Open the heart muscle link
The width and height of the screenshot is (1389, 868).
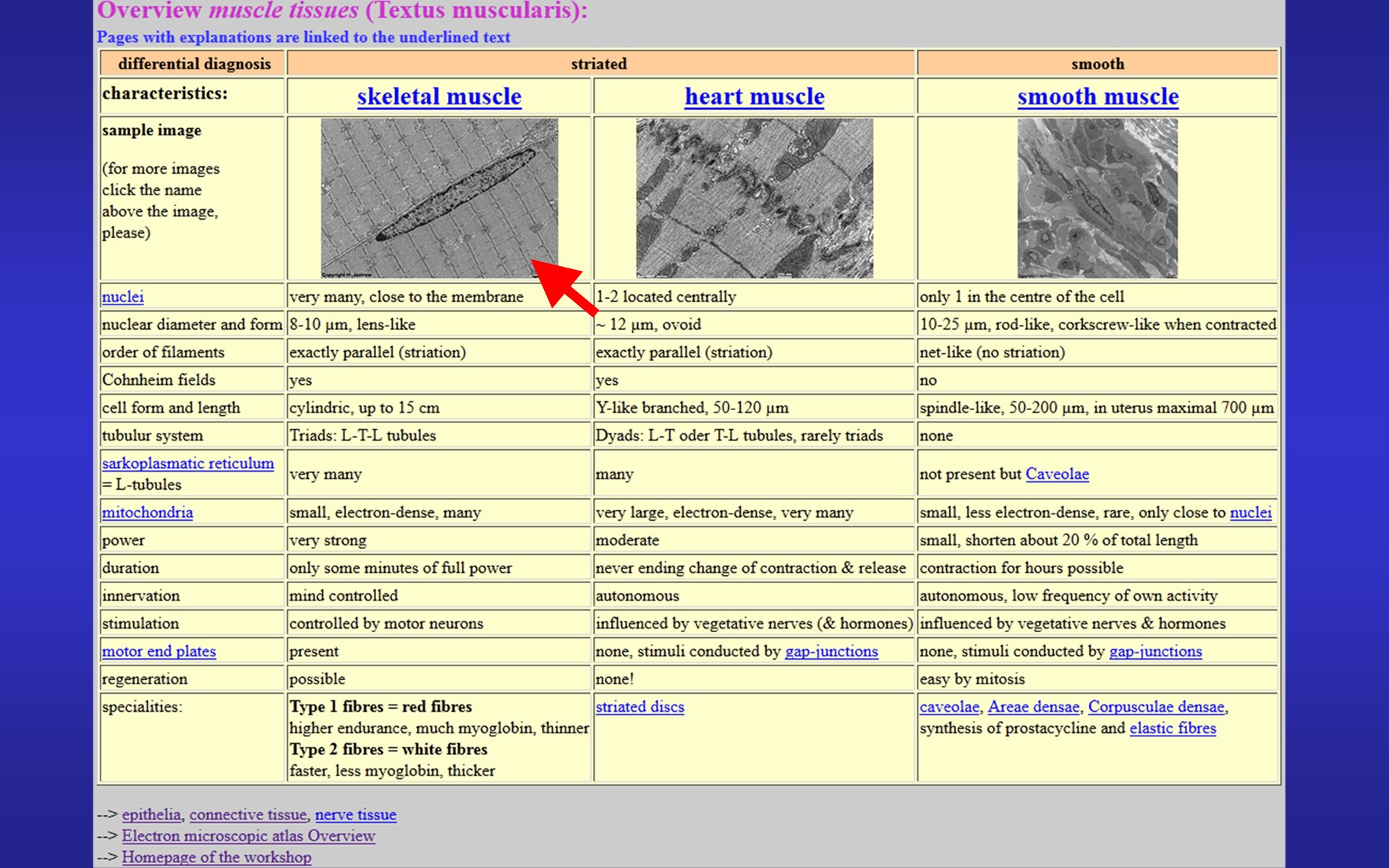tap(755, 96)
